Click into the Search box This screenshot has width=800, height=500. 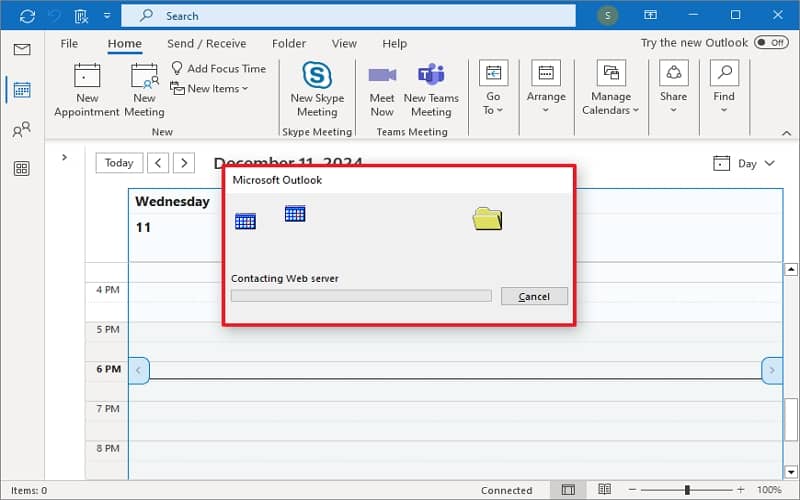pos(348,16)
